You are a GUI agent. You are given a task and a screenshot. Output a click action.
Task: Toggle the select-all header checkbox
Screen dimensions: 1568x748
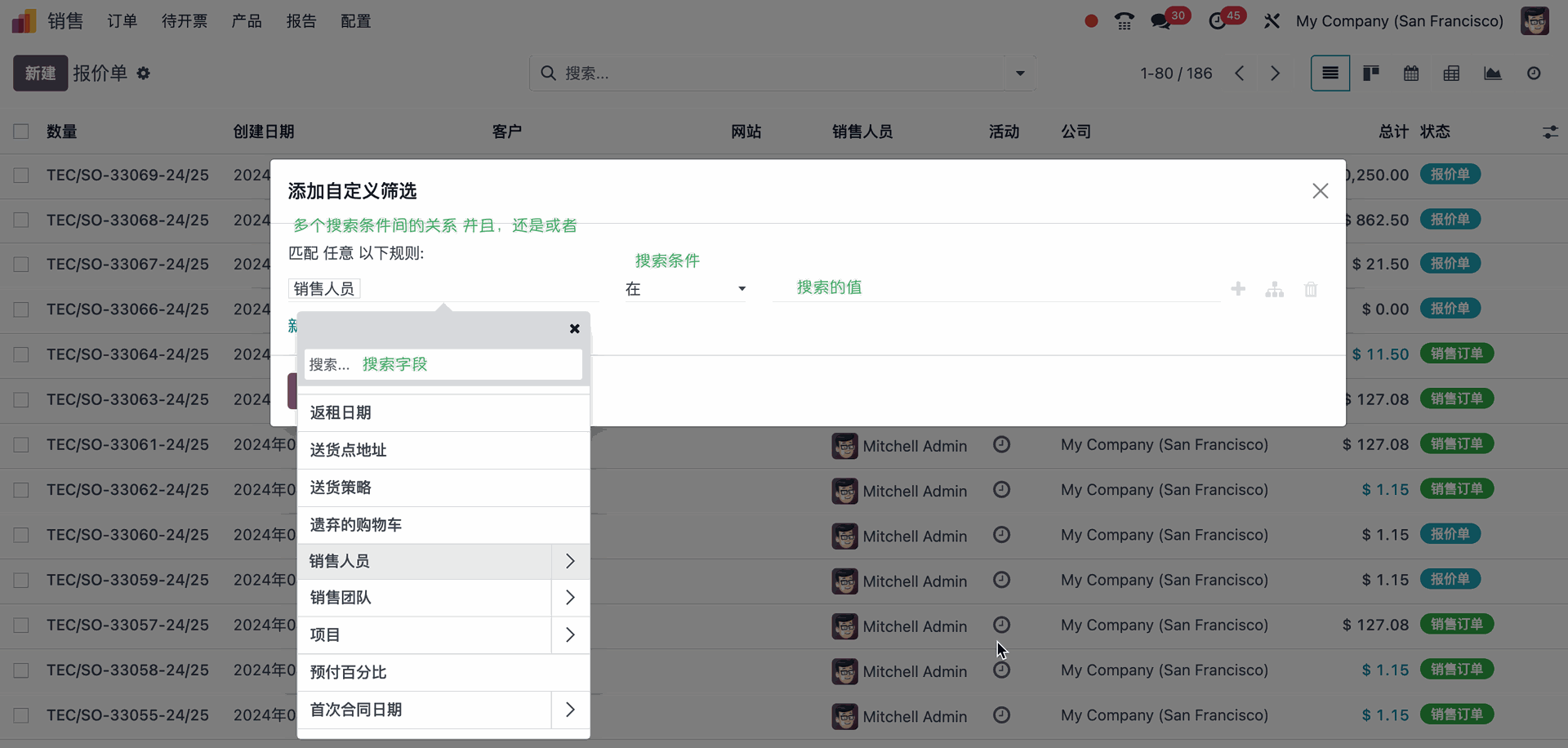tap(21, 131)
